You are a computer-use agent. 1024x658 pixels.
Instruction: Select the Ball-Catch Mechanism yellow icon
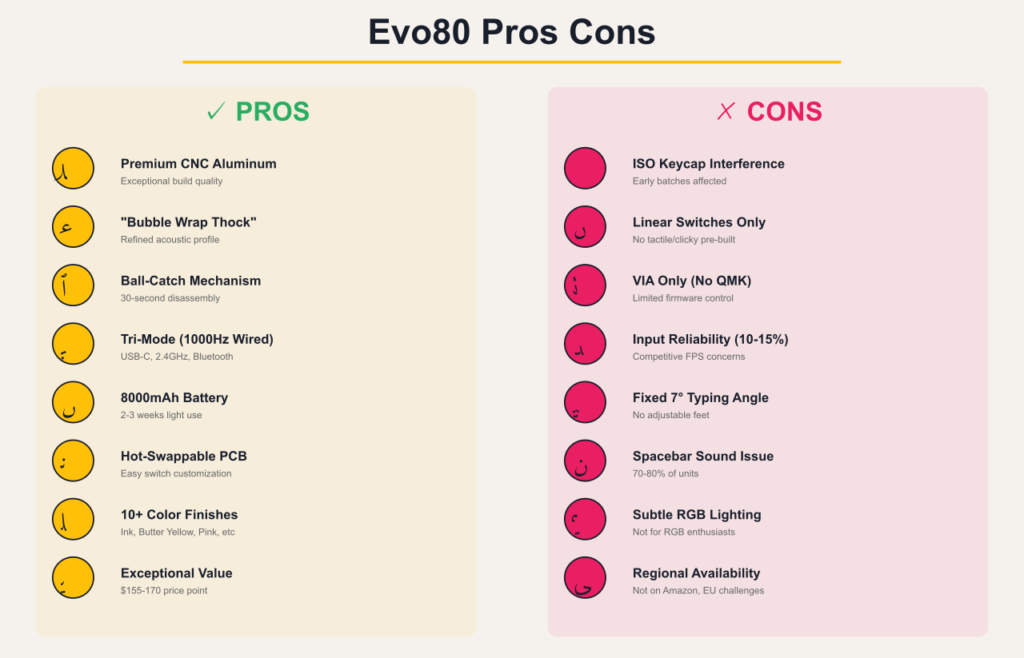tap(73, 286)
